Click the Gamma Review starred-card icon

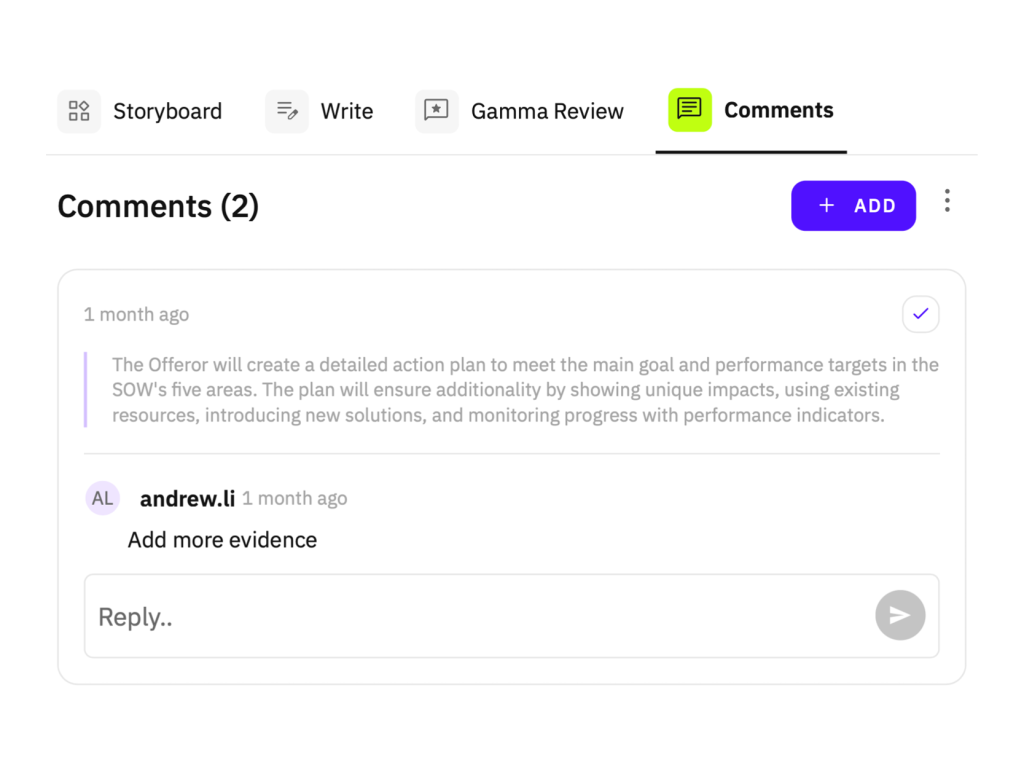tap(436, 111)
